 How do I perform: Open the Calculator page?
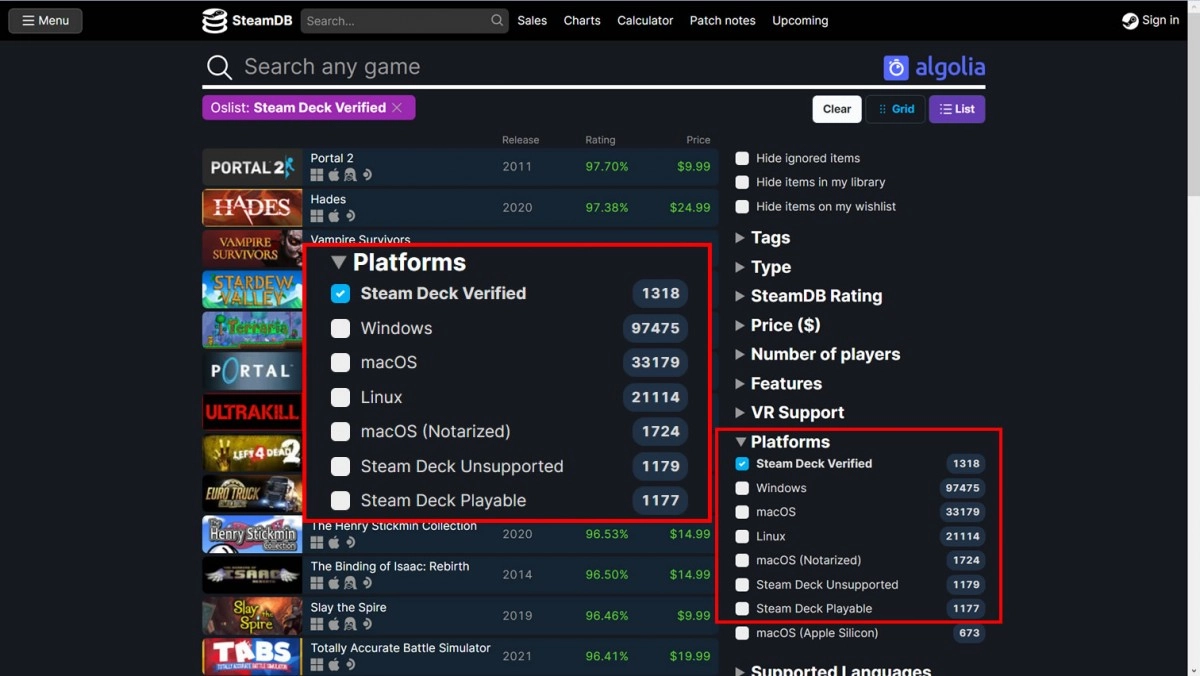pos(645,20)
